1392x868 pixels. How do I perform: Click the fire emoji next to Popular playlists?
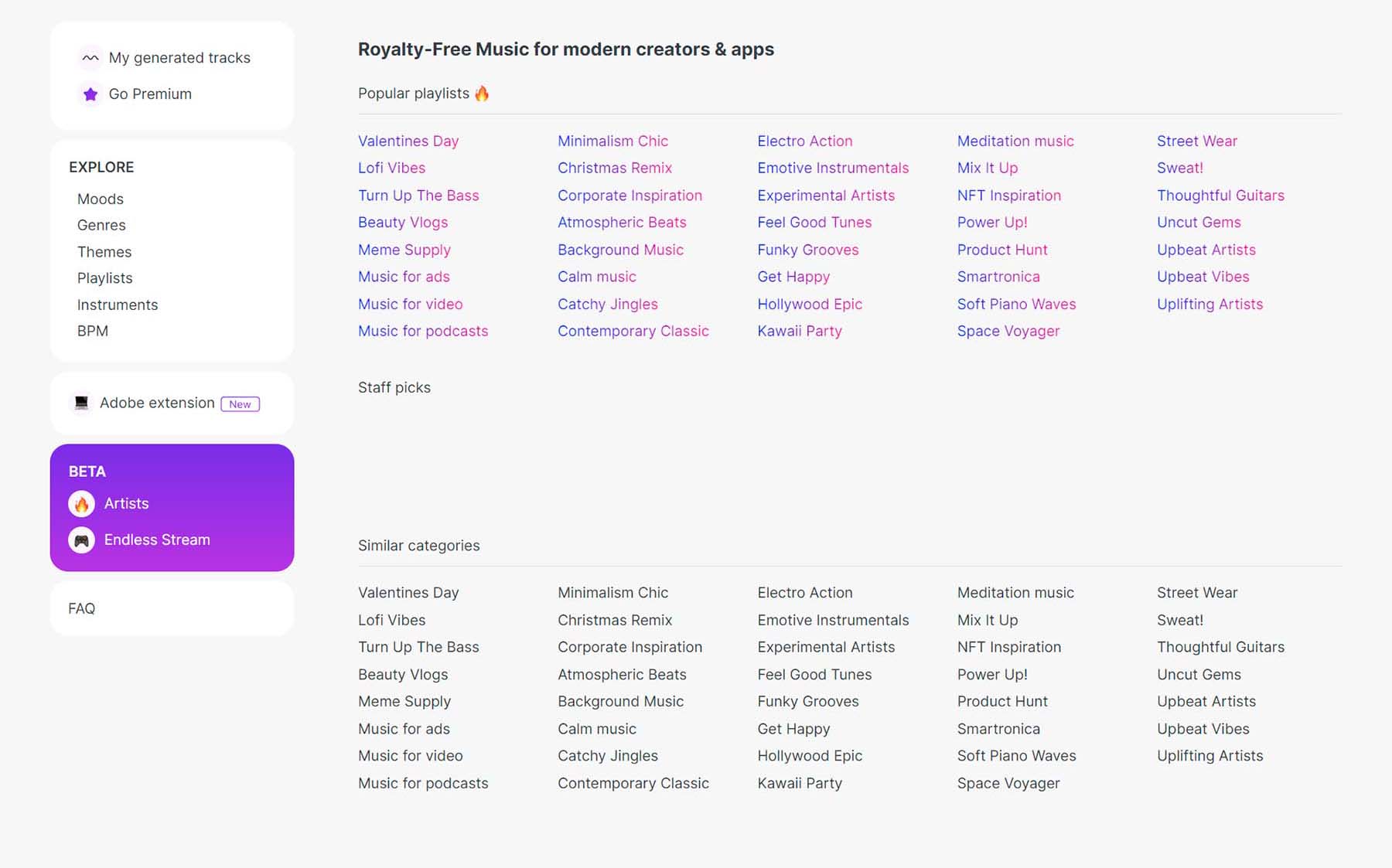[482, 92]
